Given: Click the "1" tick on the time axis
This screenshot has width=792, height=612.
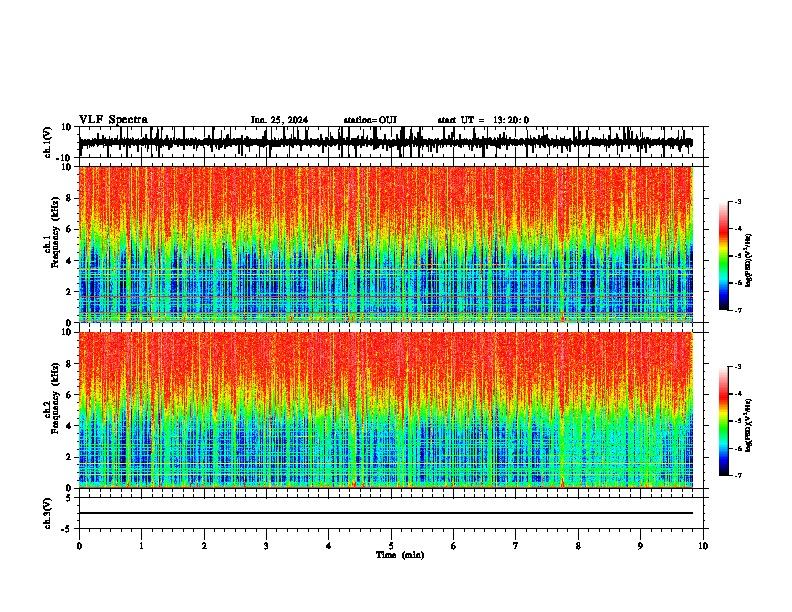Looking at the screenshot, I should click(141, 546).
